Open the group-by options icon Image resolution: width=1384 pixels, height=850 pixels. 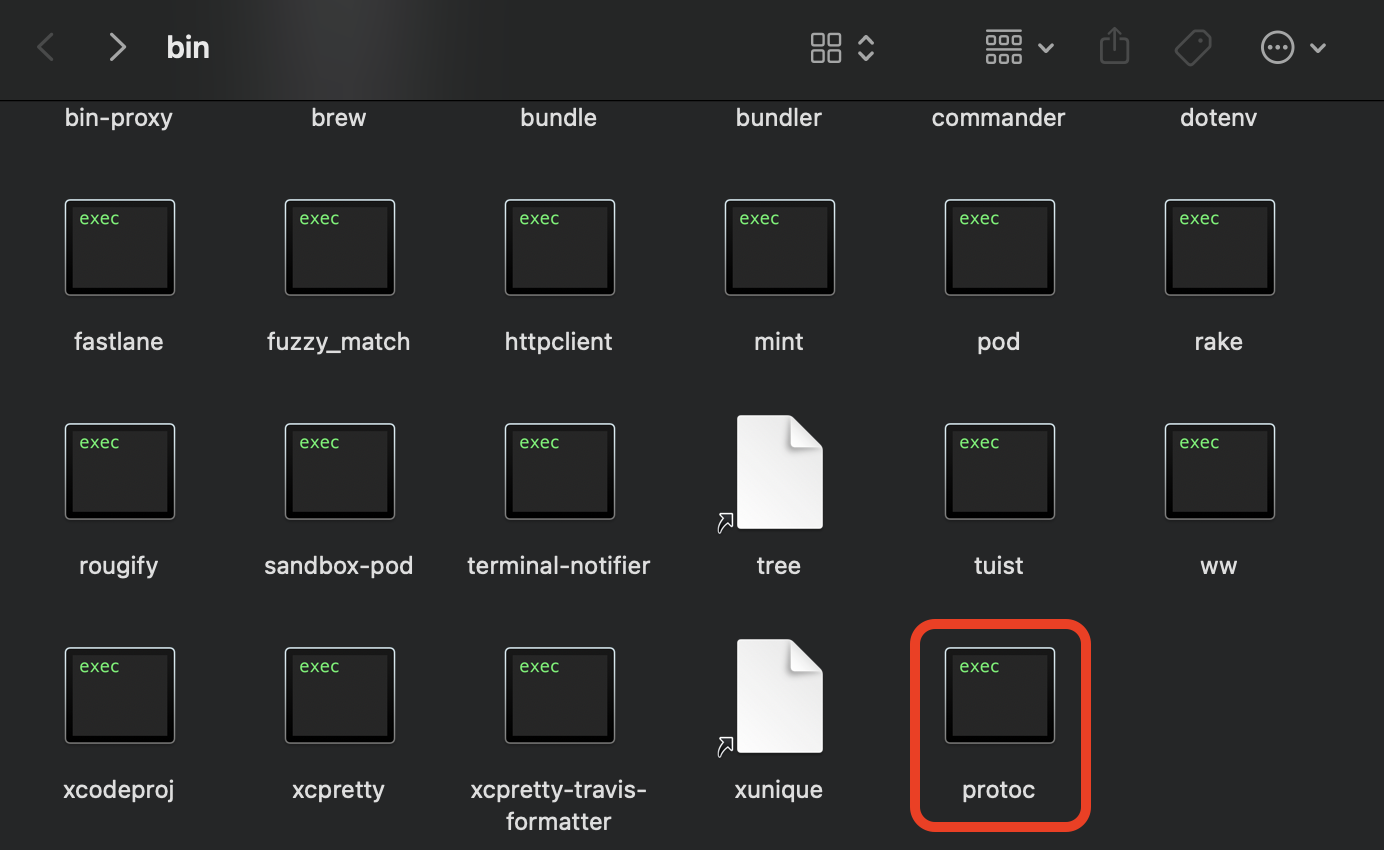click(1004, 47)
